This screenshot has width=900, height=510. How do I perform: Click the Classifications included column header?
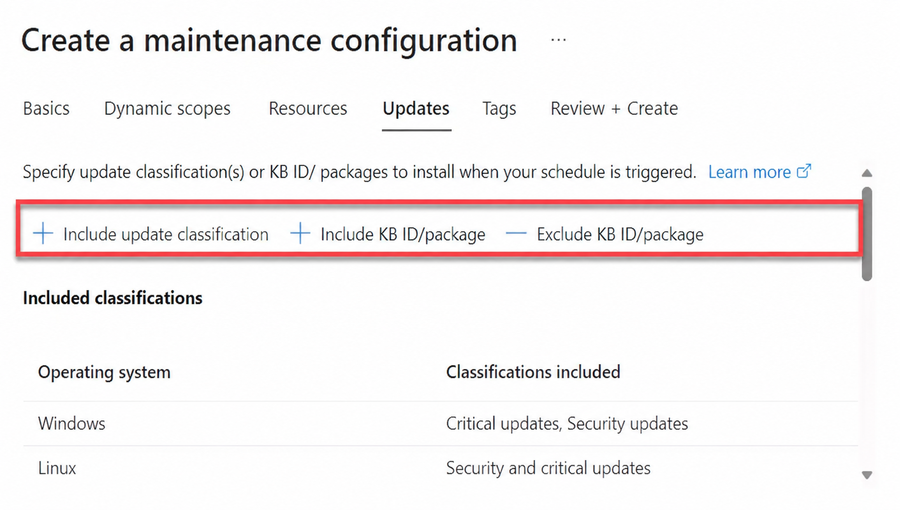point(533,372)
